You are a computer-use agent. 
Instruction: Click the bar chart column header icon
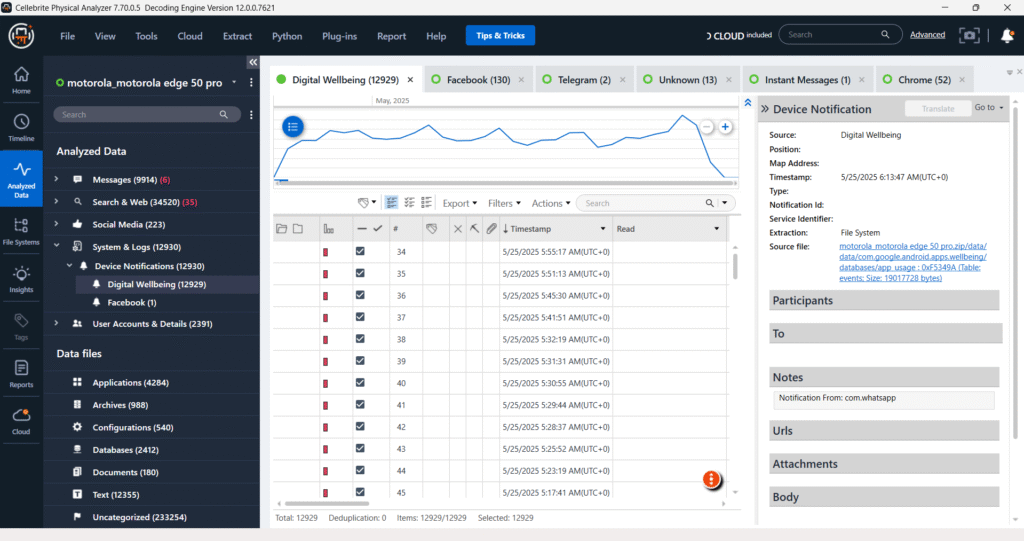click(328, 229)
